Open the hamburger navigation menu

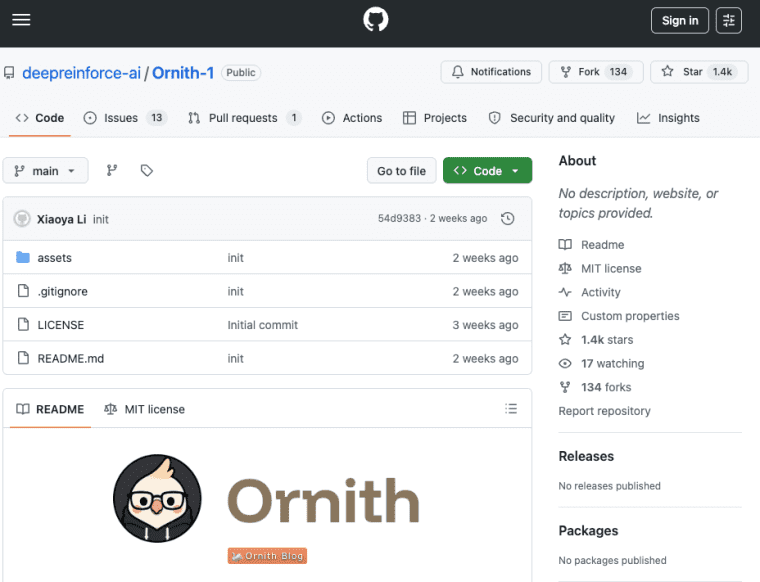[x=21, y=20]
